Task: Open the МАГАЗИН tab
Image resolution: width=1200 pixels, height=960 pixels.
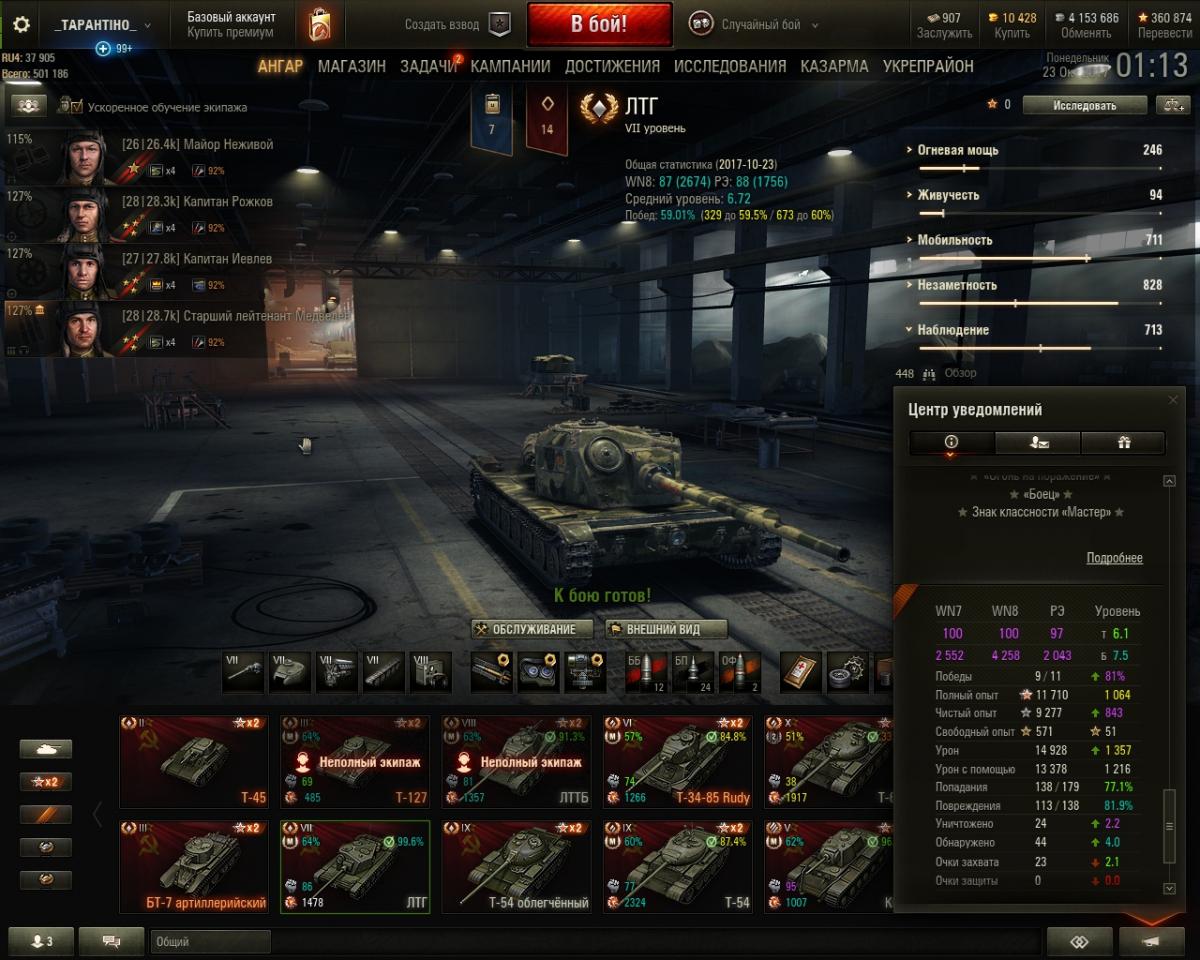Action: pyautogui.click(x=352, y=66)
